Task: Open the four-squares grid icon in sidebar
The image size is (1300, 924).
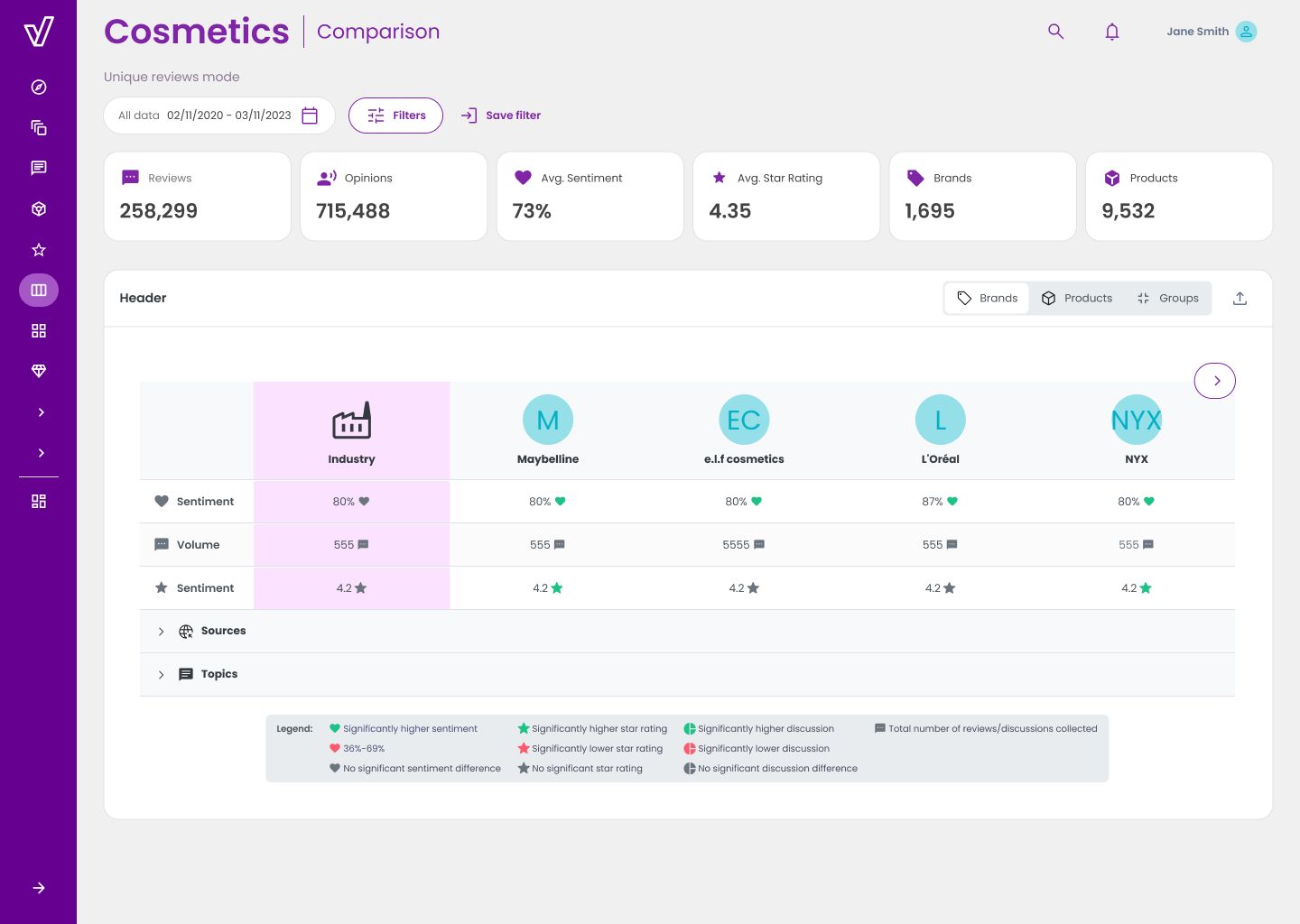Action: pos(39,331)
